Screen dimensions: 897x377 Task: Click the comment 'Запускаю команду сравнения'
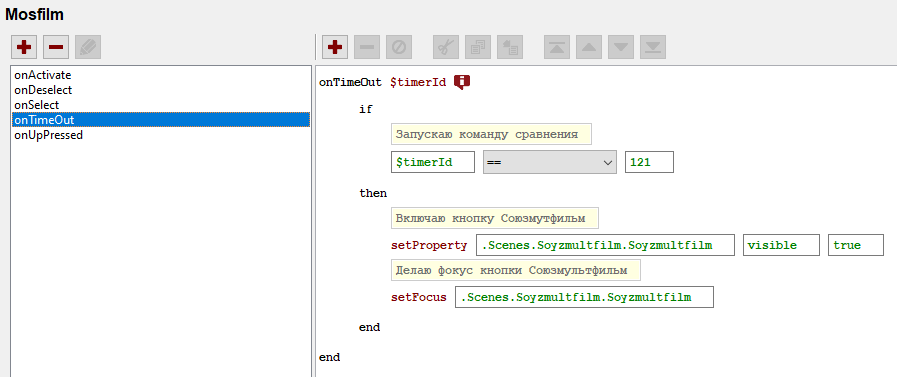[491, 135]
